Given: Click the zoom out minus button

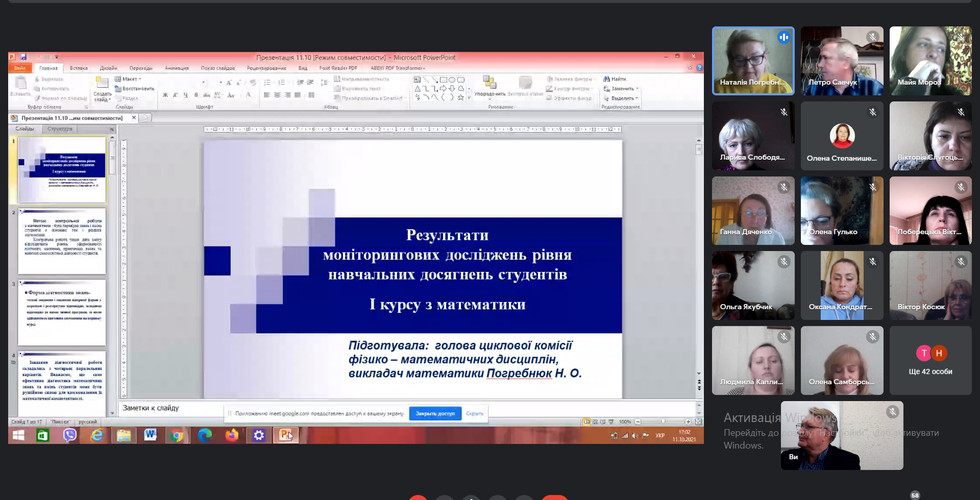Looking at the screenshot, I should tap(637, 422).
